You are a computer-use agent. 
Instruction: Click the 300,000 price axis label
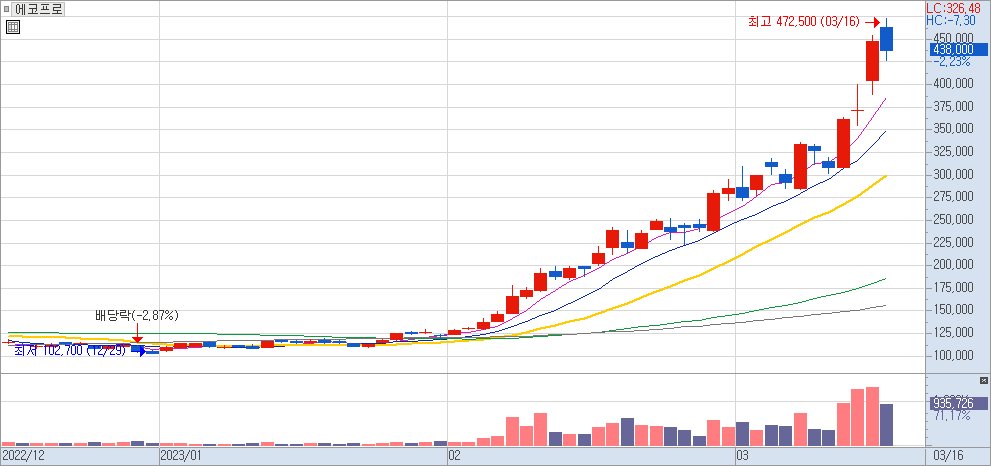pos(954,175)
